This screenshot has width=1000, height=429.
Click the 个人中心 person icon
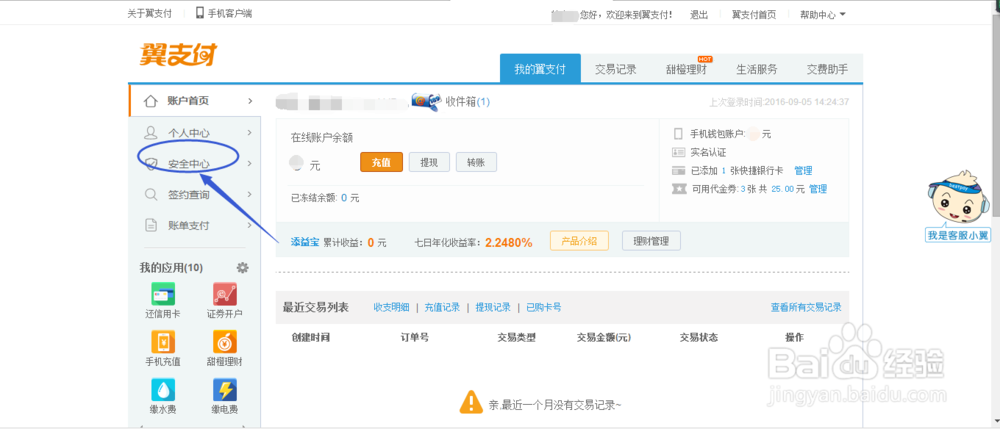[151, 133]
